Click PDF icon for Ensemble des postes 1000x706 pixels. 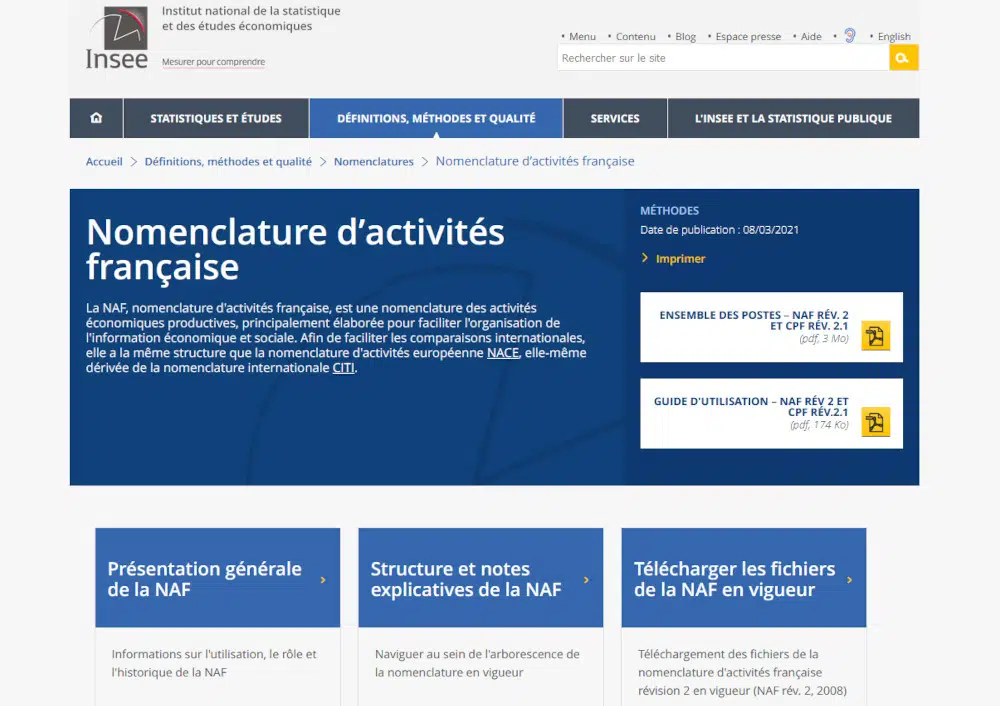(875, 336)
